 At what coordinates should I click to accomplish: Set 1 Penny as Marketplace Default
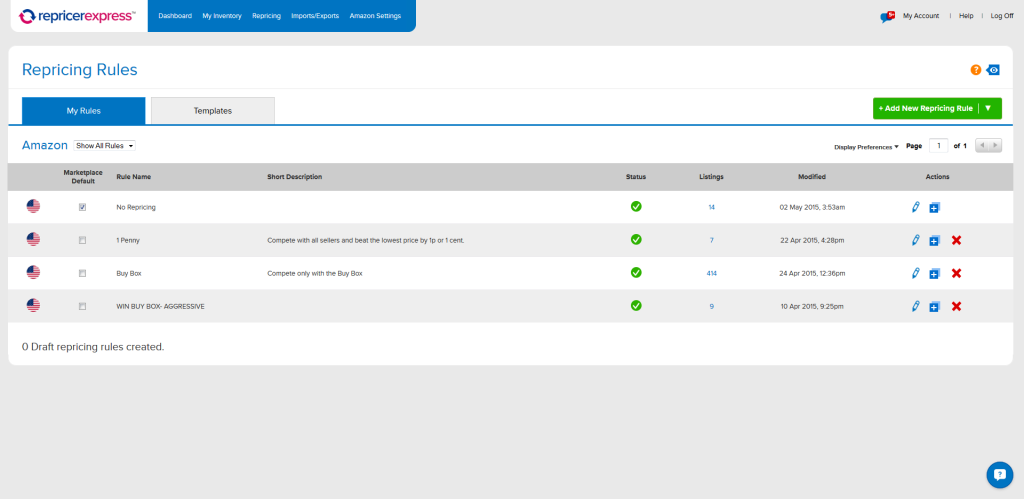click(x=82, y=240)
